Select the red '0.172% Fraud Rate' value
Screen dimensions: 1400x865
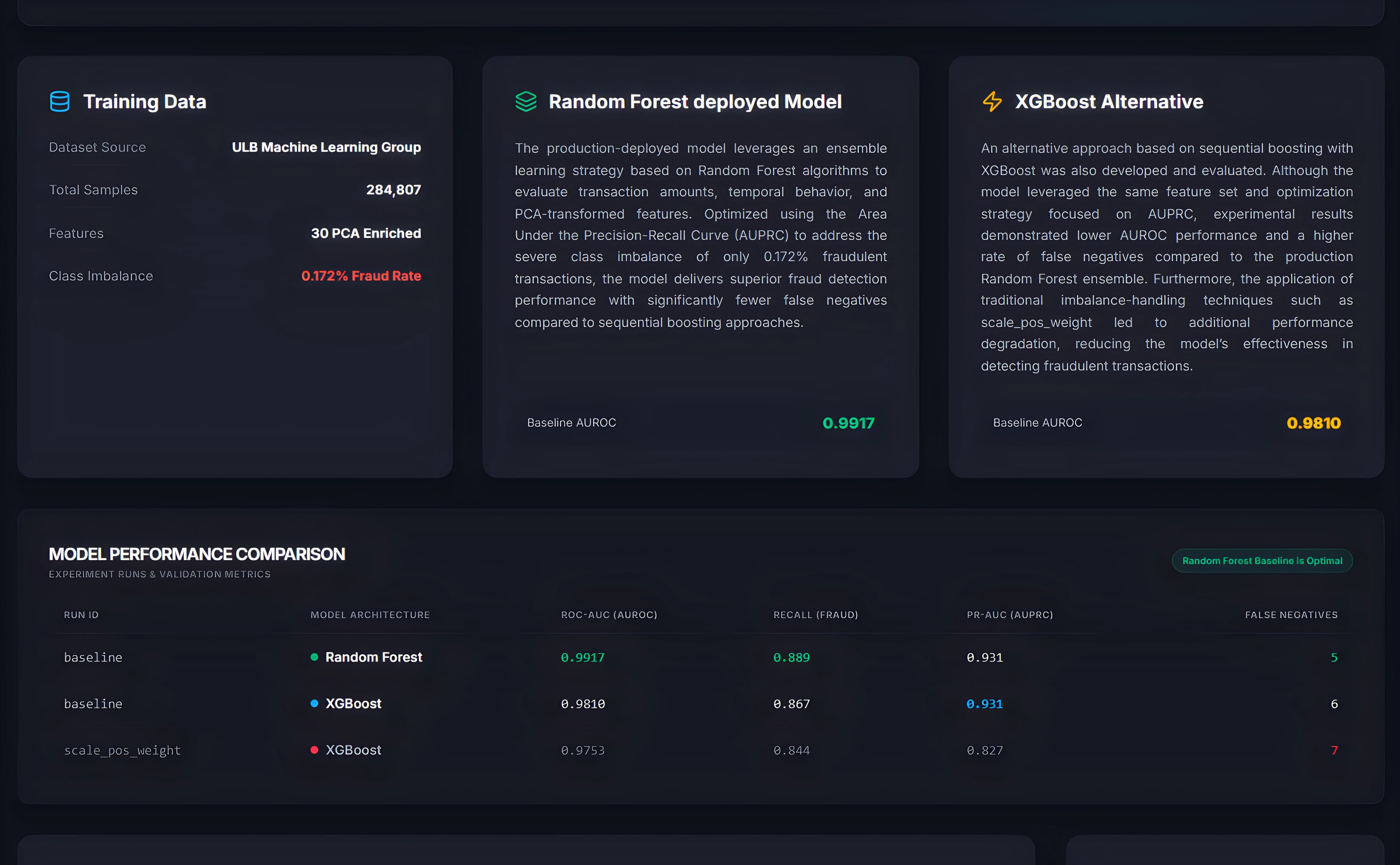click(x=361, y=276)
